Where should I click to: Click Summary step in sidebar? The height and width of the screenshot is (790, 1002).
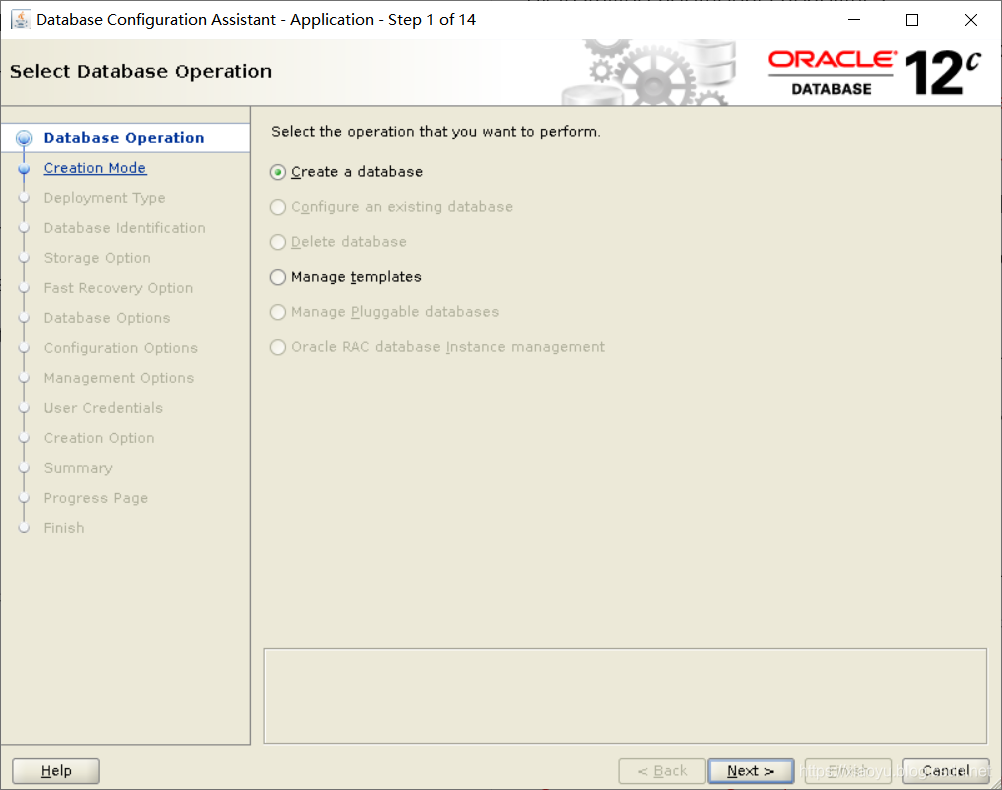pos(78,469)
